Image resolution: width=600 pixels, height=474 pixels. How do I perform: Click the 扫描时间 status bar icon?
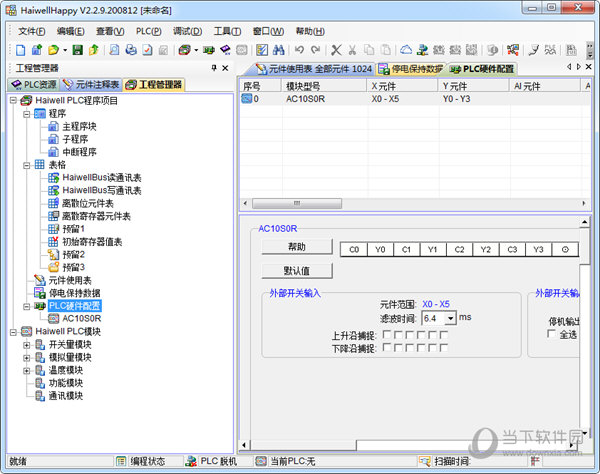(424, 461)
